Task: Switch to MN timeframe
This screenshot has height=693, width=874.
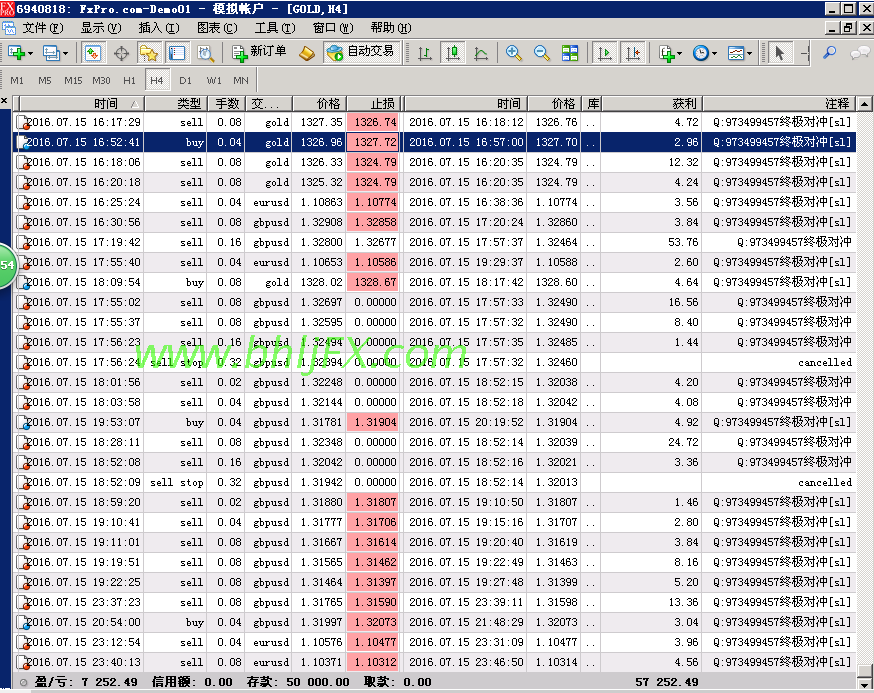Action: 241,81
